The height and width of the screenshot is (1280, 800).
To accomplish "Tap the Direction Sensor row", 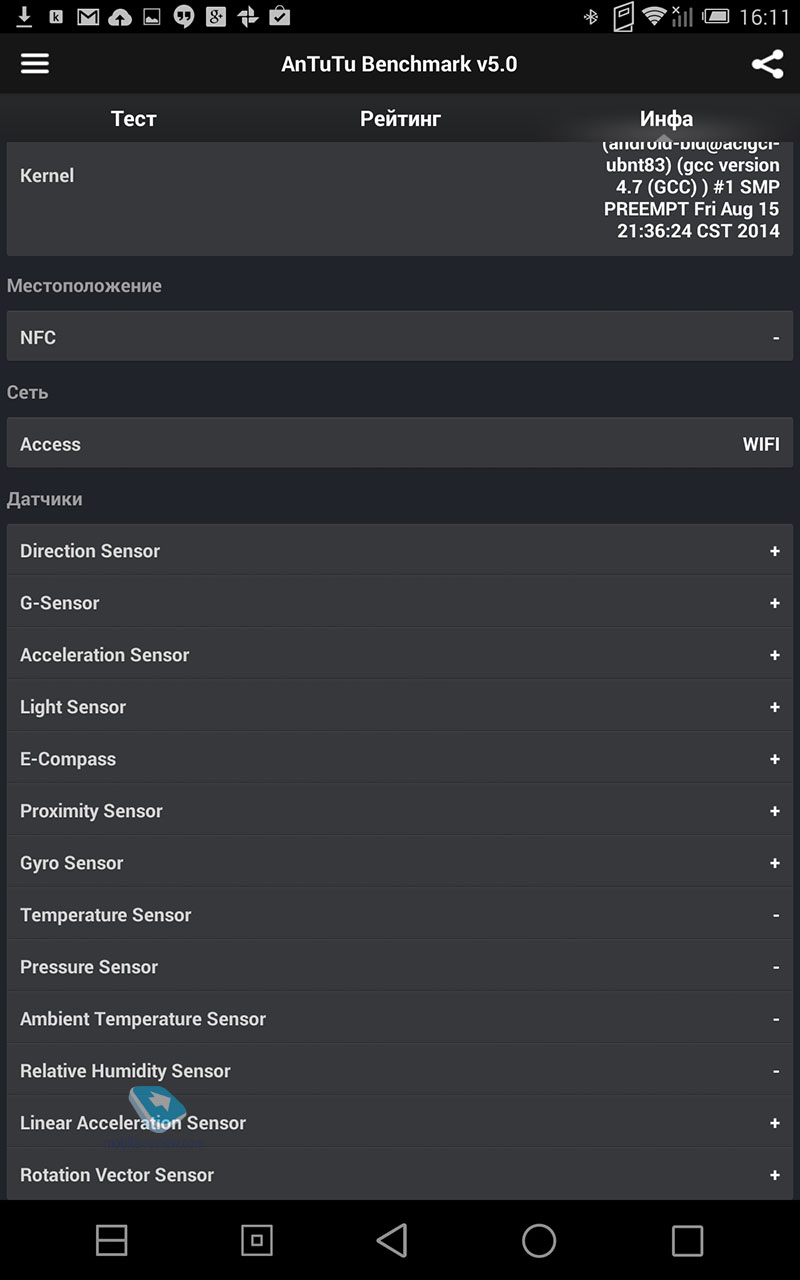I will 400,551.
